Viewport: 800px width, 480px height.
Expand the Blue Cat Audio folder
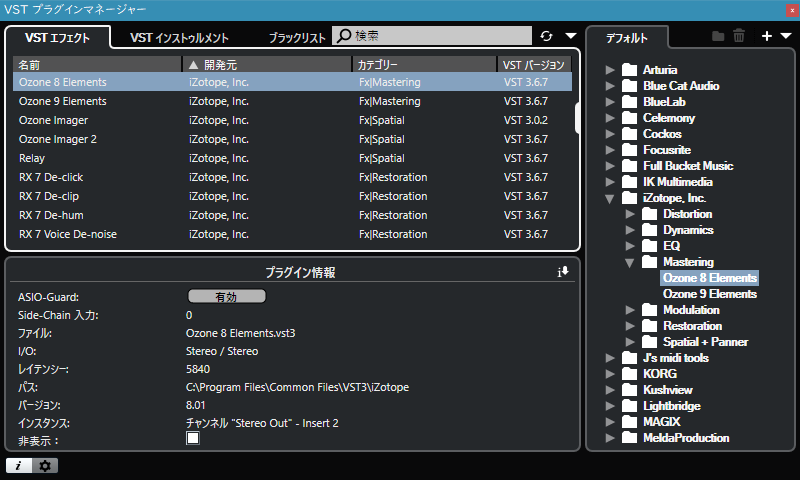click(x=610, y=86)
